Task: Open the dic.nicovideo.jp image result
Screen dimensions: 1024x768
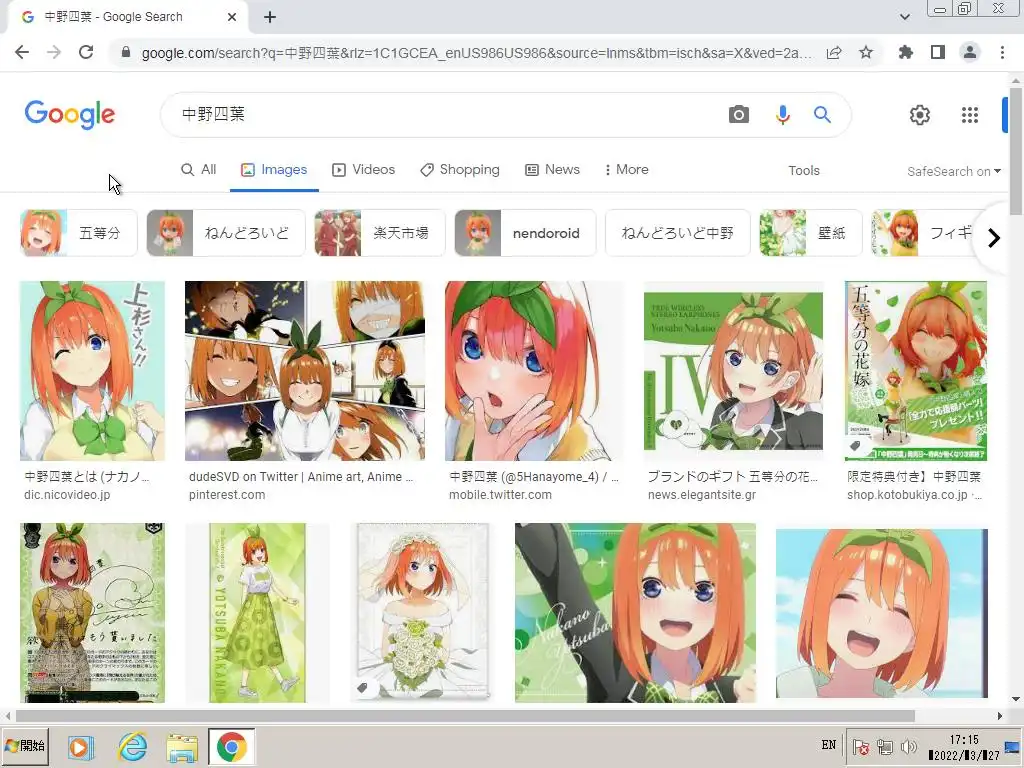Action: (x=92, y=371)
